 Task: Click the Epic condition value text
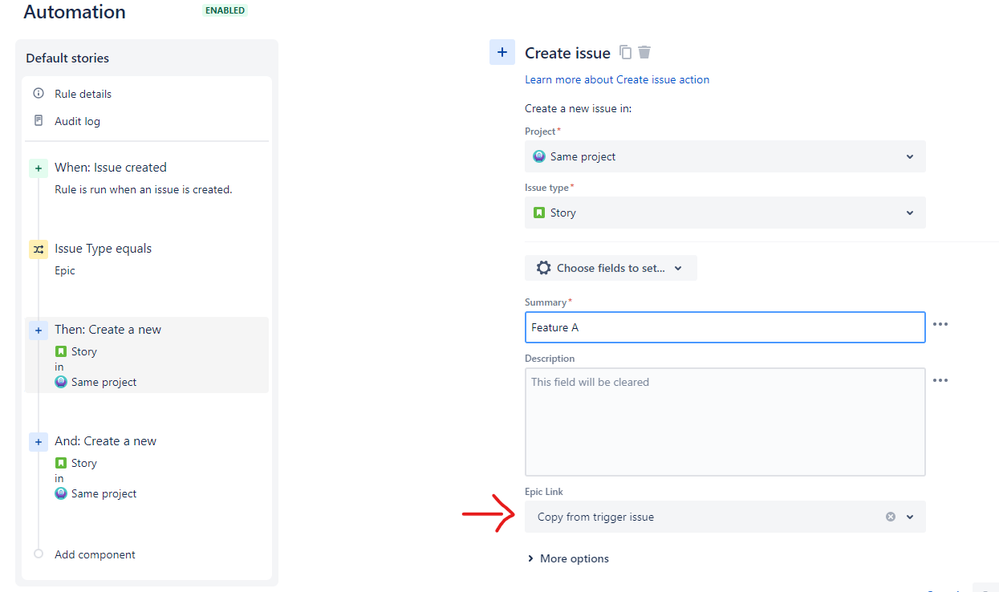click(64, 270)
